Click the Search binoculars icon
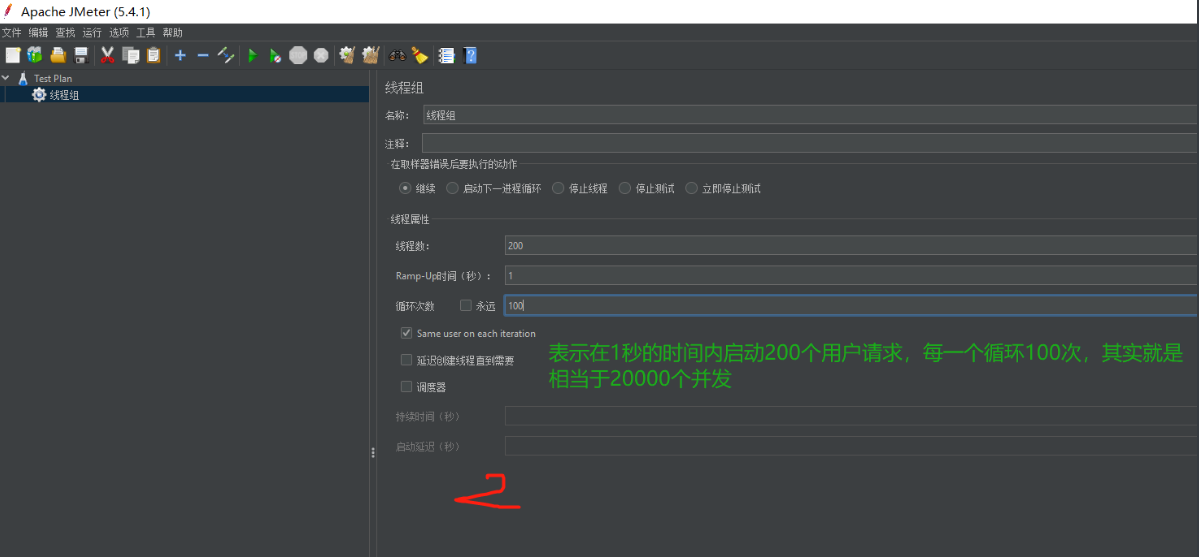Screen dimensions: 1199x557 397,55
